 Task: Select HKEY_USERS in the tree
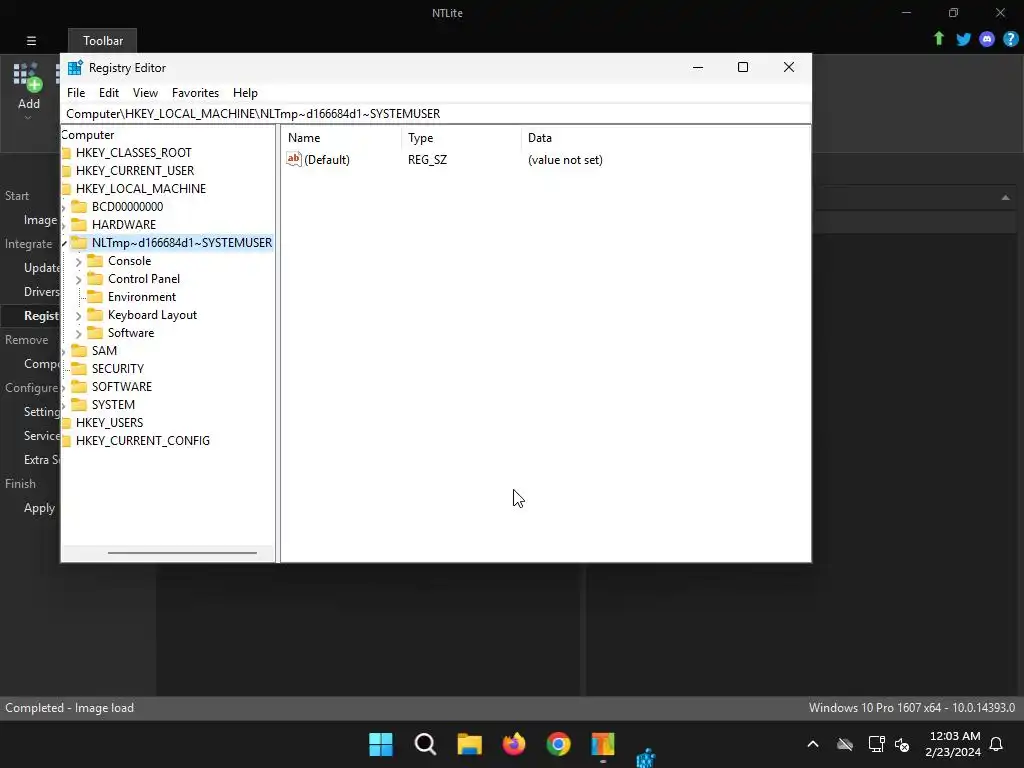[109, 423]
